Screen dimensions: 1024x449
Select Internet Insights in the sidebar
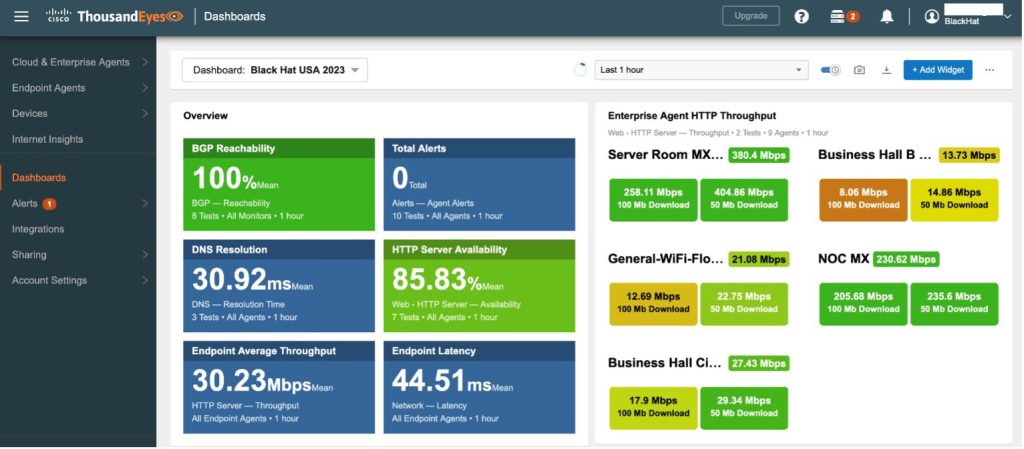47,139
